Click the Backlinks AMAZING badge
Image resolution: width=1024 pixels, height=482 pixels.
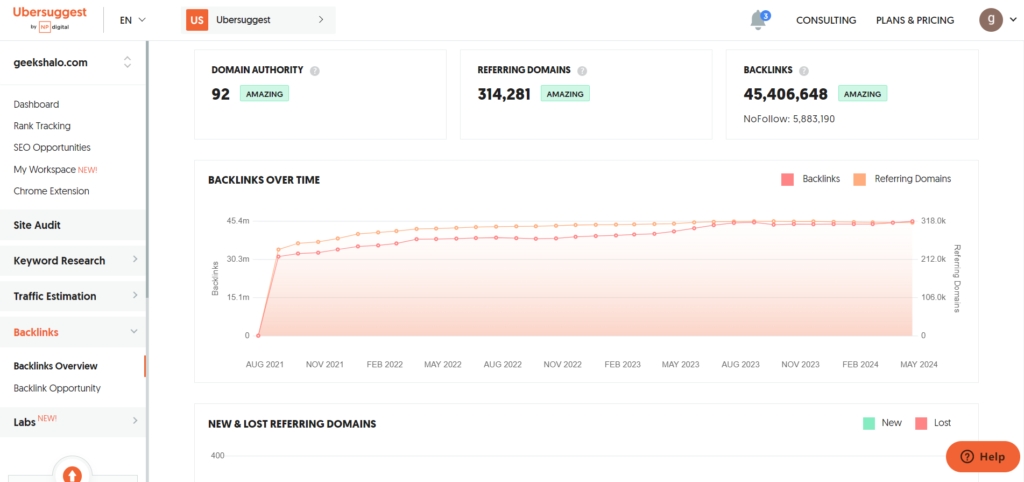coord(862,94)
